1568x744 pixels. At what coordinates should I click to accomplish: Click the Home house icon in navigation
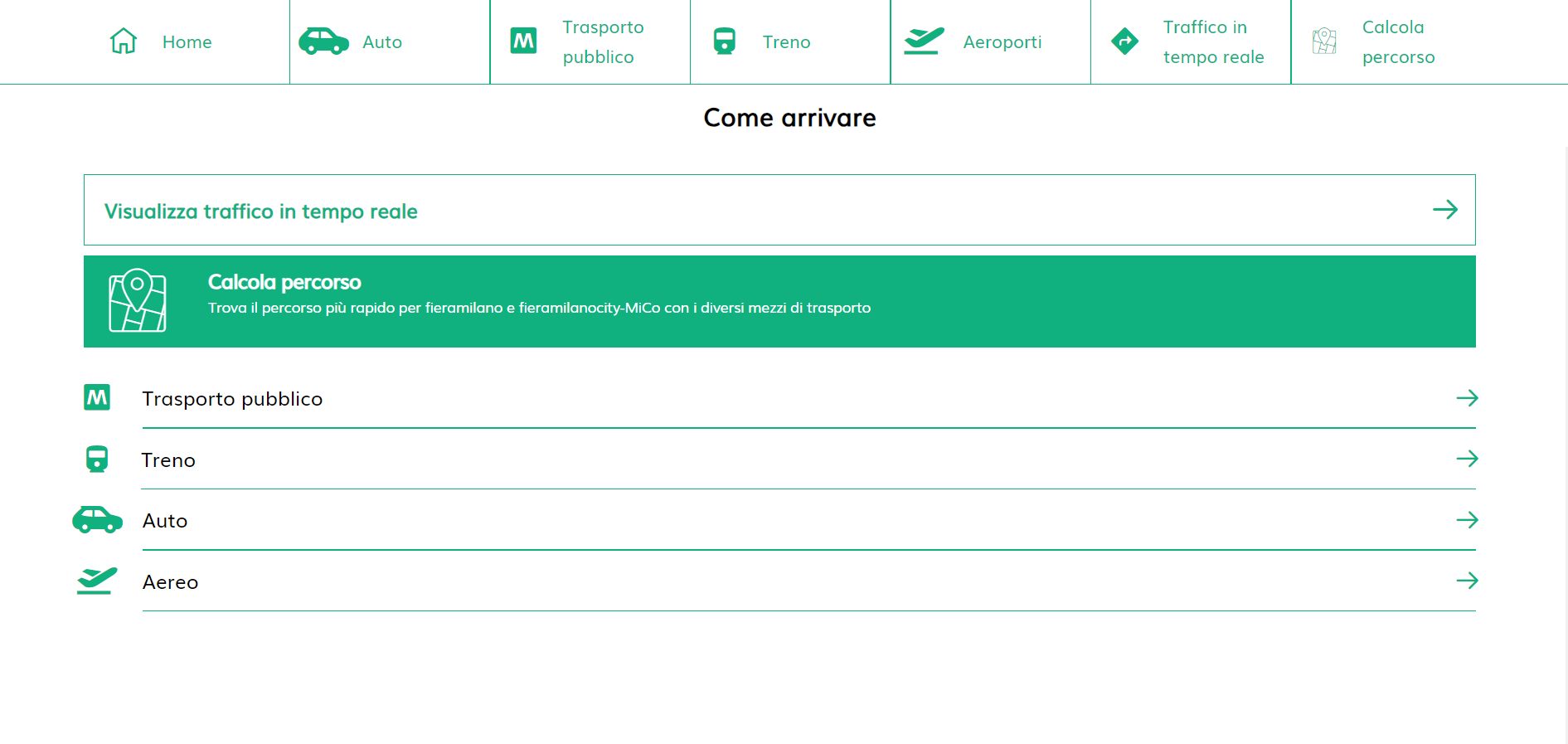[124, 41]
